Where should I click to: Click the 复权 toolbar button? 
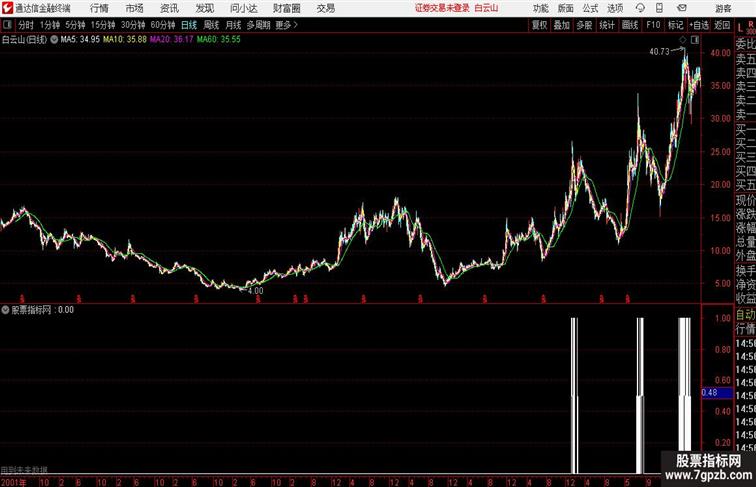[x=540, y=25]
